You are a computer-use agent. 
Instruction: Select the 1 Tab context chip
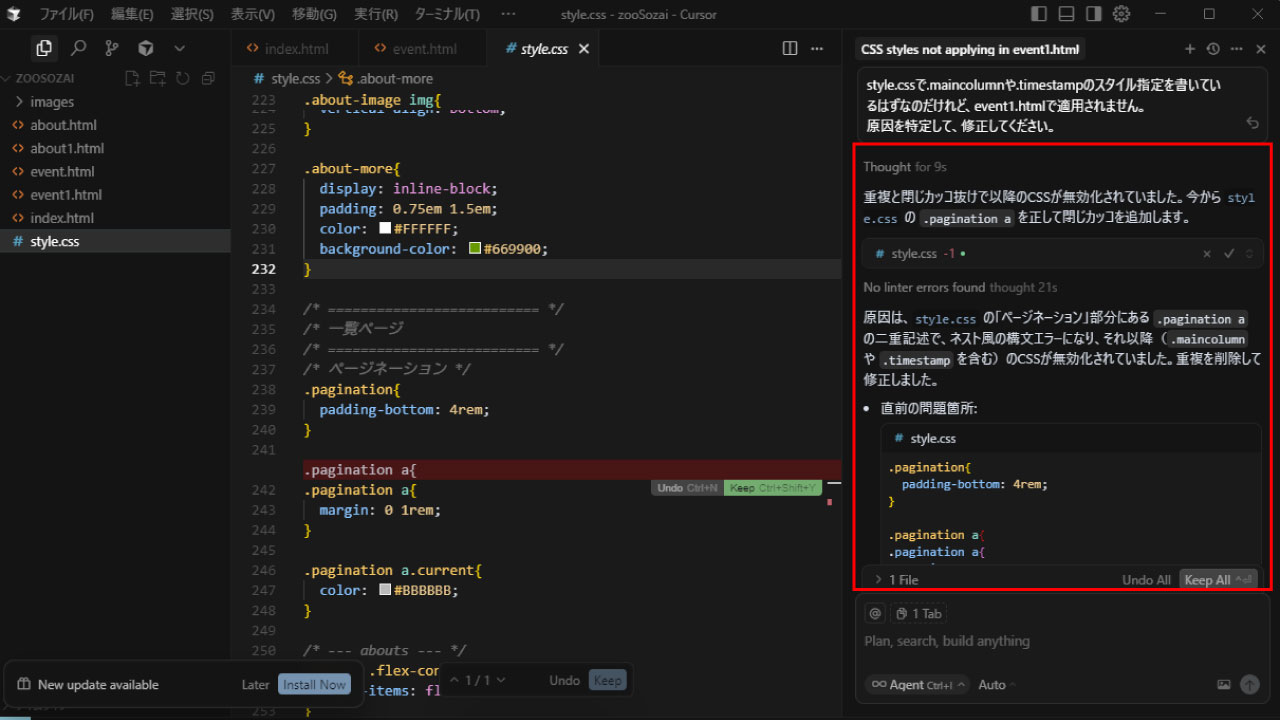918,613
